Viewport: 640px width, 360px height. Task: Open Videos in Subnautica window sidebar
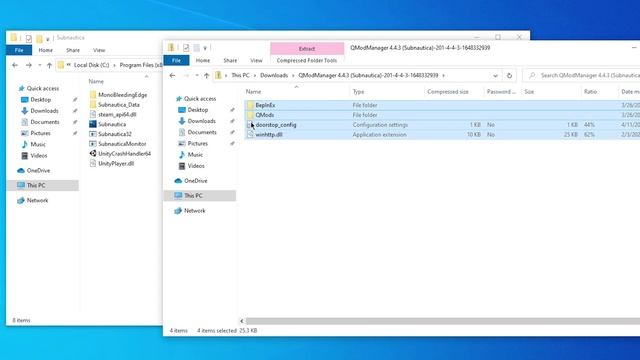39,156
